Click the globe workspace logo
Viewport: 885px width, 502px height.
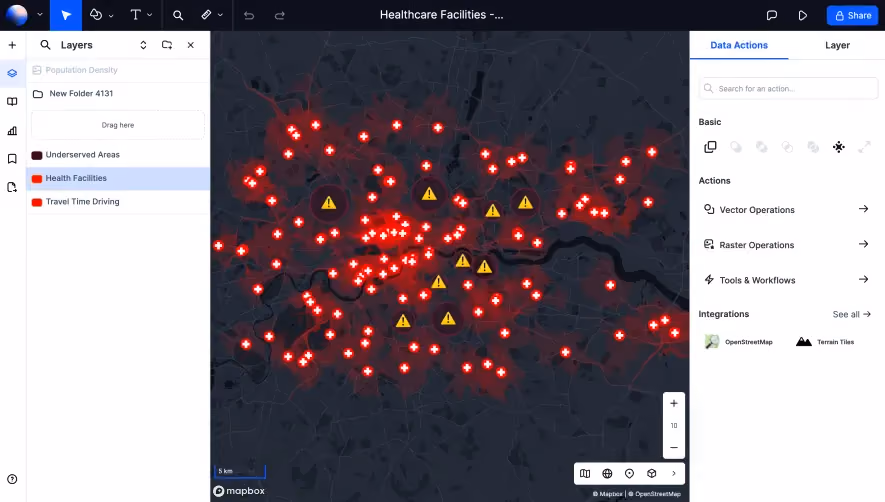[x=16, y=15]
